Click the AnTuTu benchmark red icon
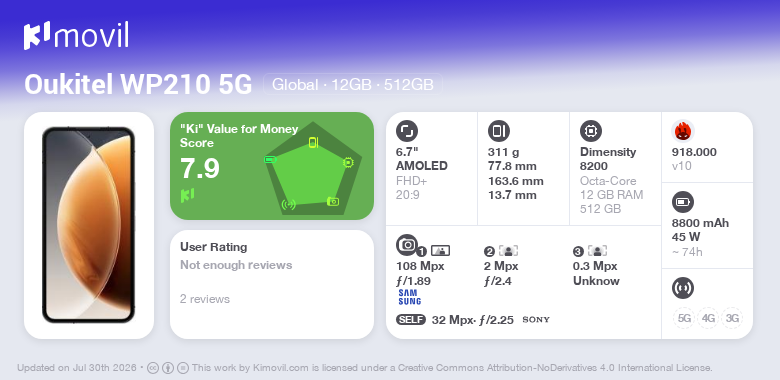This screenshot has width=780, height=380. click(x=683, y=131)
